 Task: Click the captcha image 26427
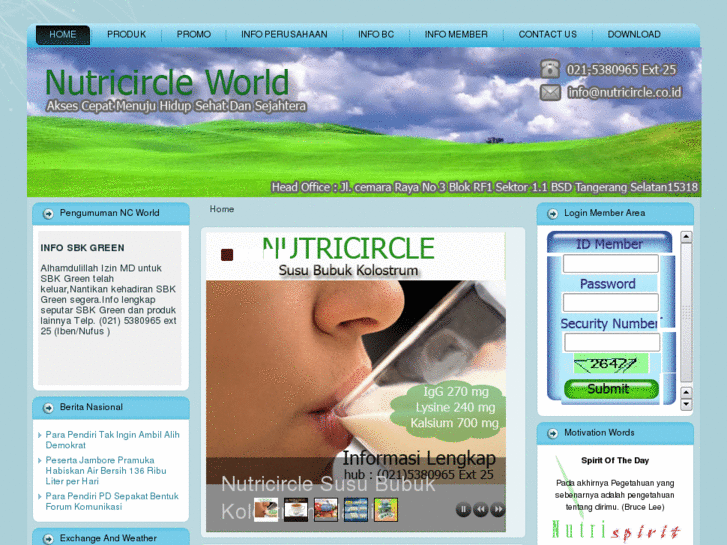coord(611,364)
